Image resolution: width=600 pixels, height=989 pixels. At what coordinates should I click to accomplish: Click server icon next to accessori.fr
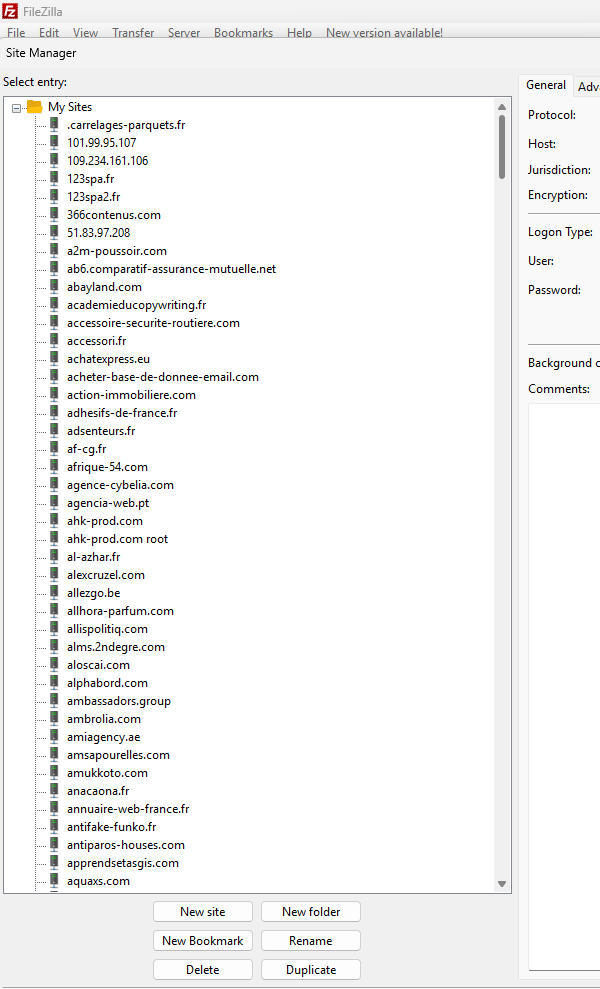(x=55, y=340)
